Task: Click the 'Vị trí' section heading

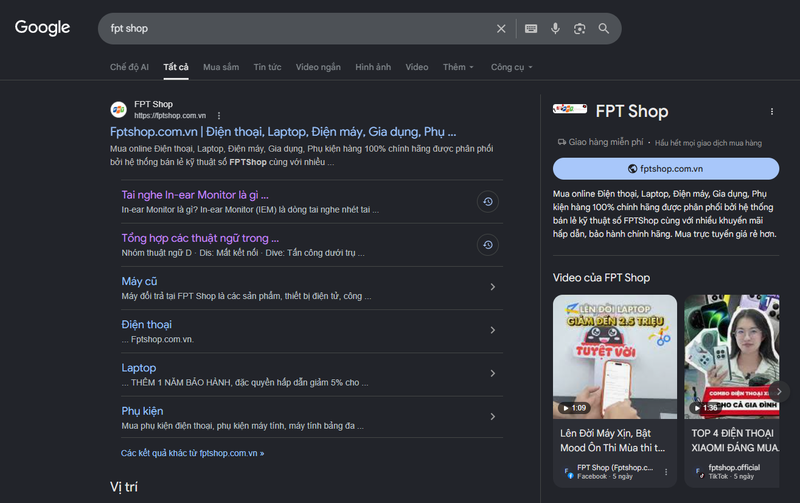Action: click(x=124, y=487)
